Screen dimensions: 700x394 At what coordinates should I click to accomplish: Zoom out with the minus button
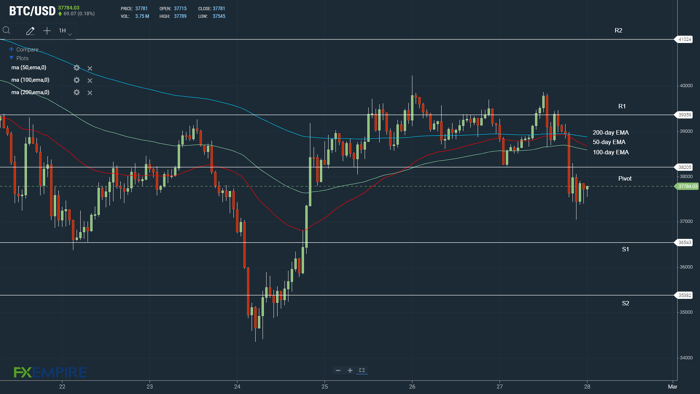pos(338,370)
